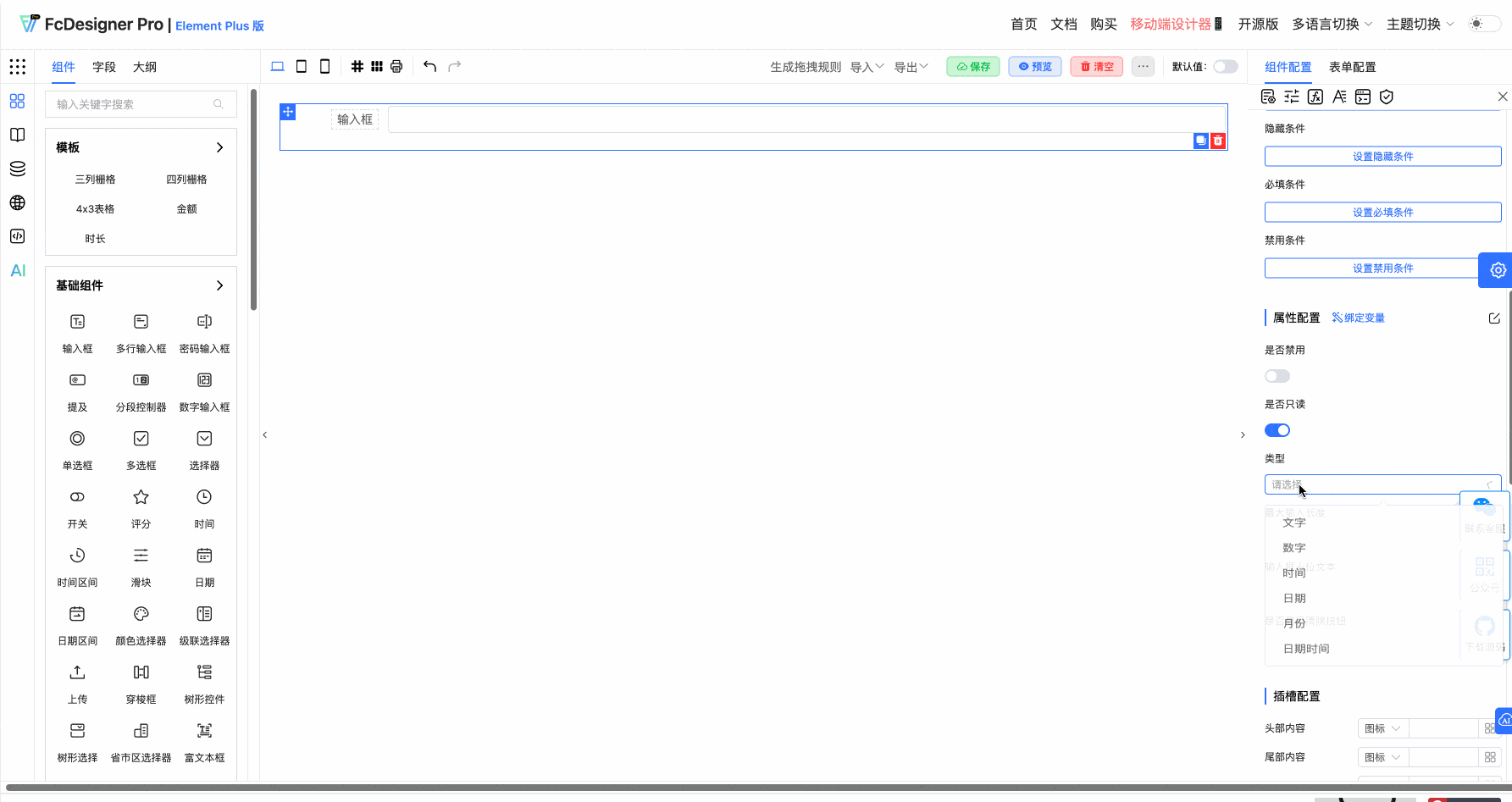Turn off the 是否只读 switch
The image size is (1512, 802).
pos(1277,430)
